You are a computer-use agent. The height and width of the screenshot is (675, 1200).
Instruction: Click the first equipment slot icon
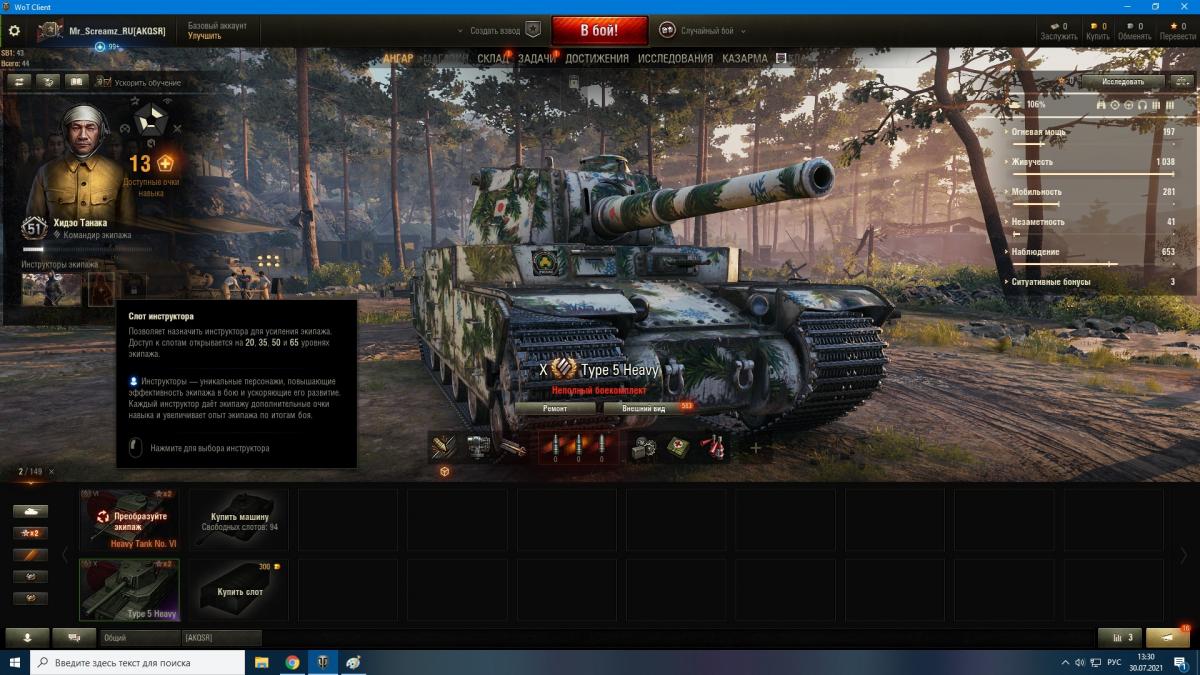443,447
